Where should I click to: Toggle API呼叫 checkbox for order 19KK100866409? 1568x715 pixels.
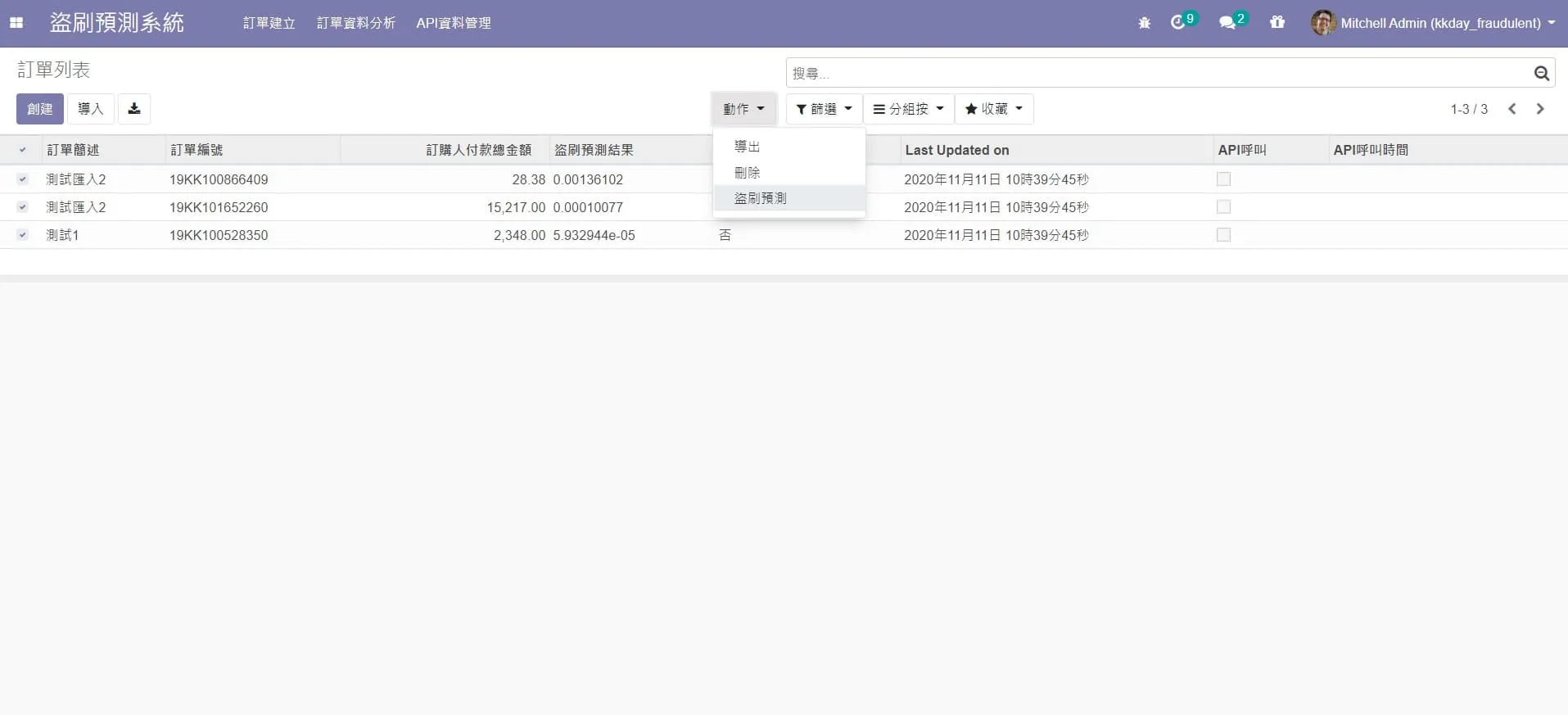[x=1223, y=179]
